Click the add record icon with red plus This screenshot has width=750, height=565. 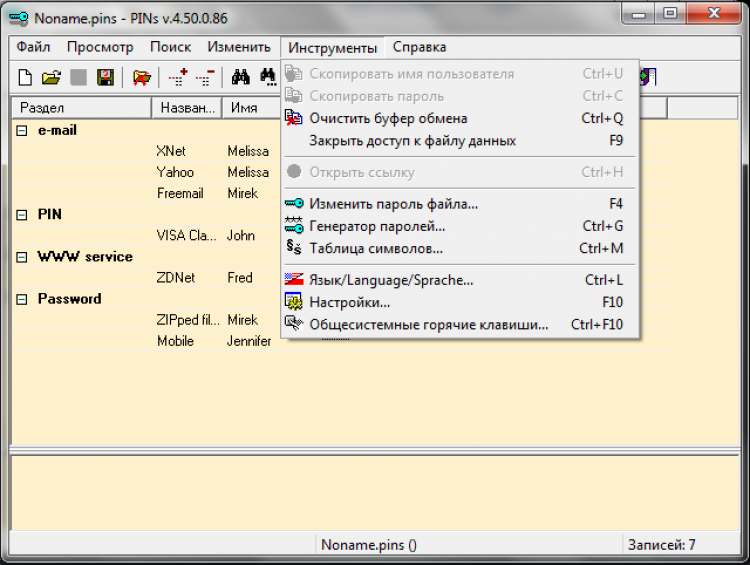pos(178,77)
